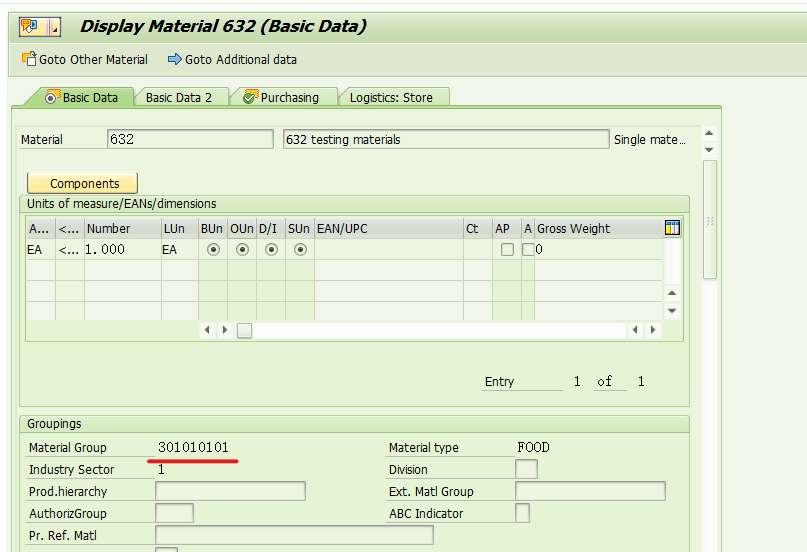Click the Gross Weight column header
The height and width of the screenshot is (552, 807).
click(600, 228)
